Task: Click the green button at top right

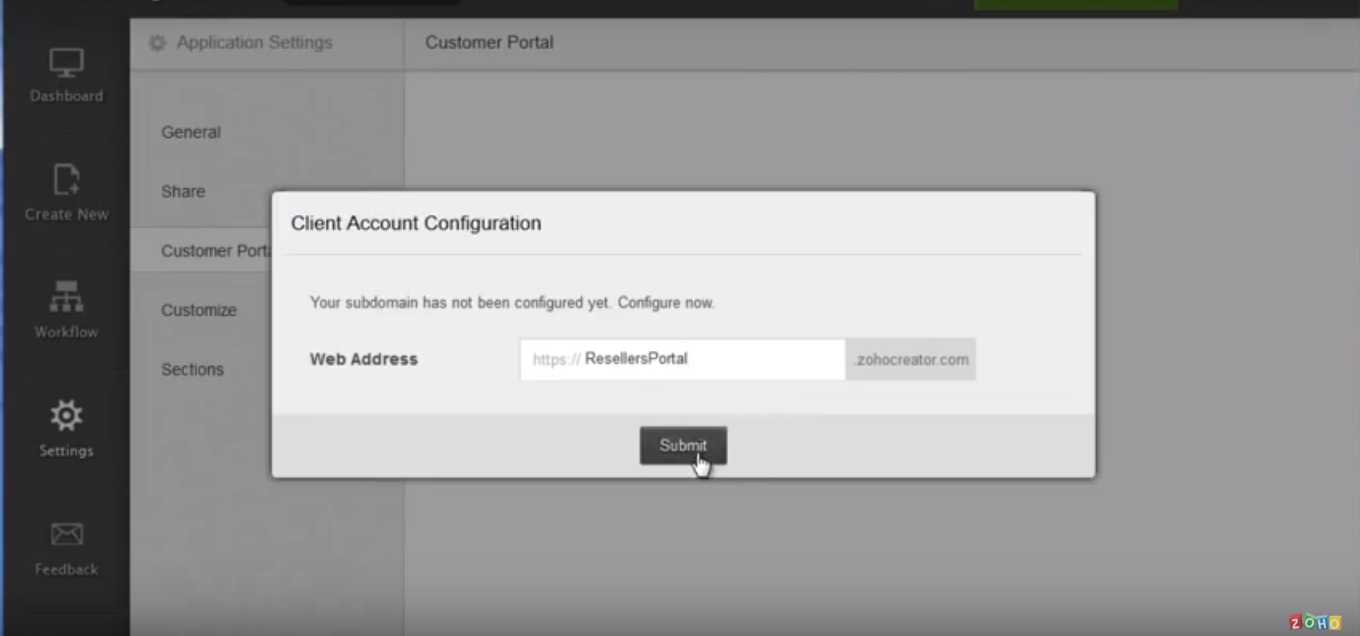Action: coord(1076,5)
